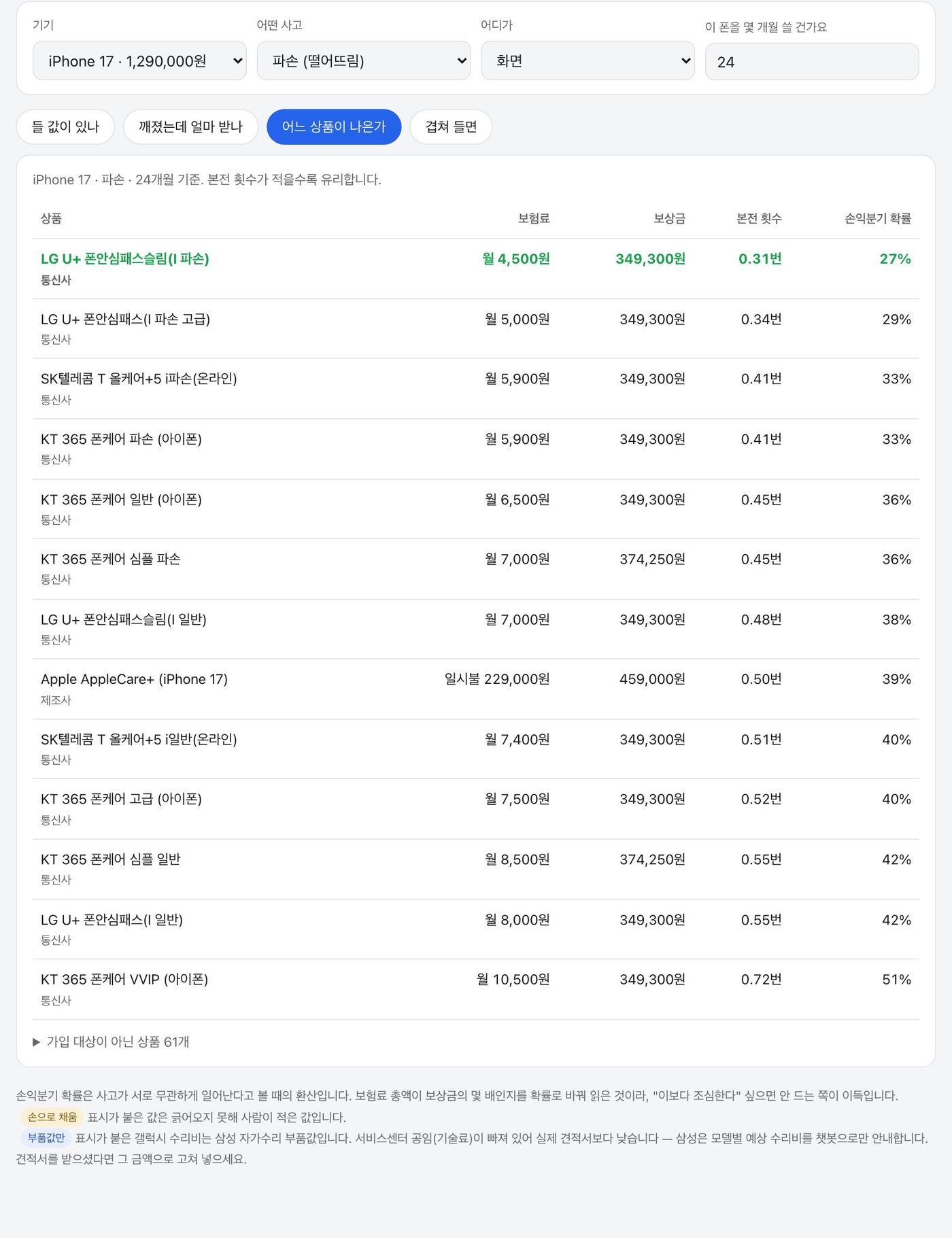Open the 어떤 사고 accident type dropdown
Screen dimensions: 952x1238
[364, 61]
